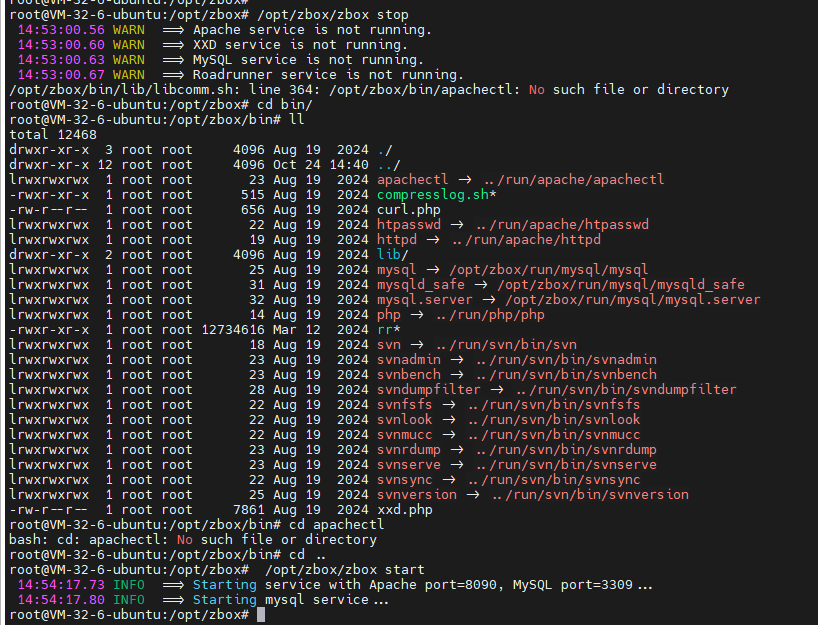Click the '../run/svn/bin/svn' target path
Image resolution: width=818 pixels, height=625 pixels.
[x=507, y=345]
